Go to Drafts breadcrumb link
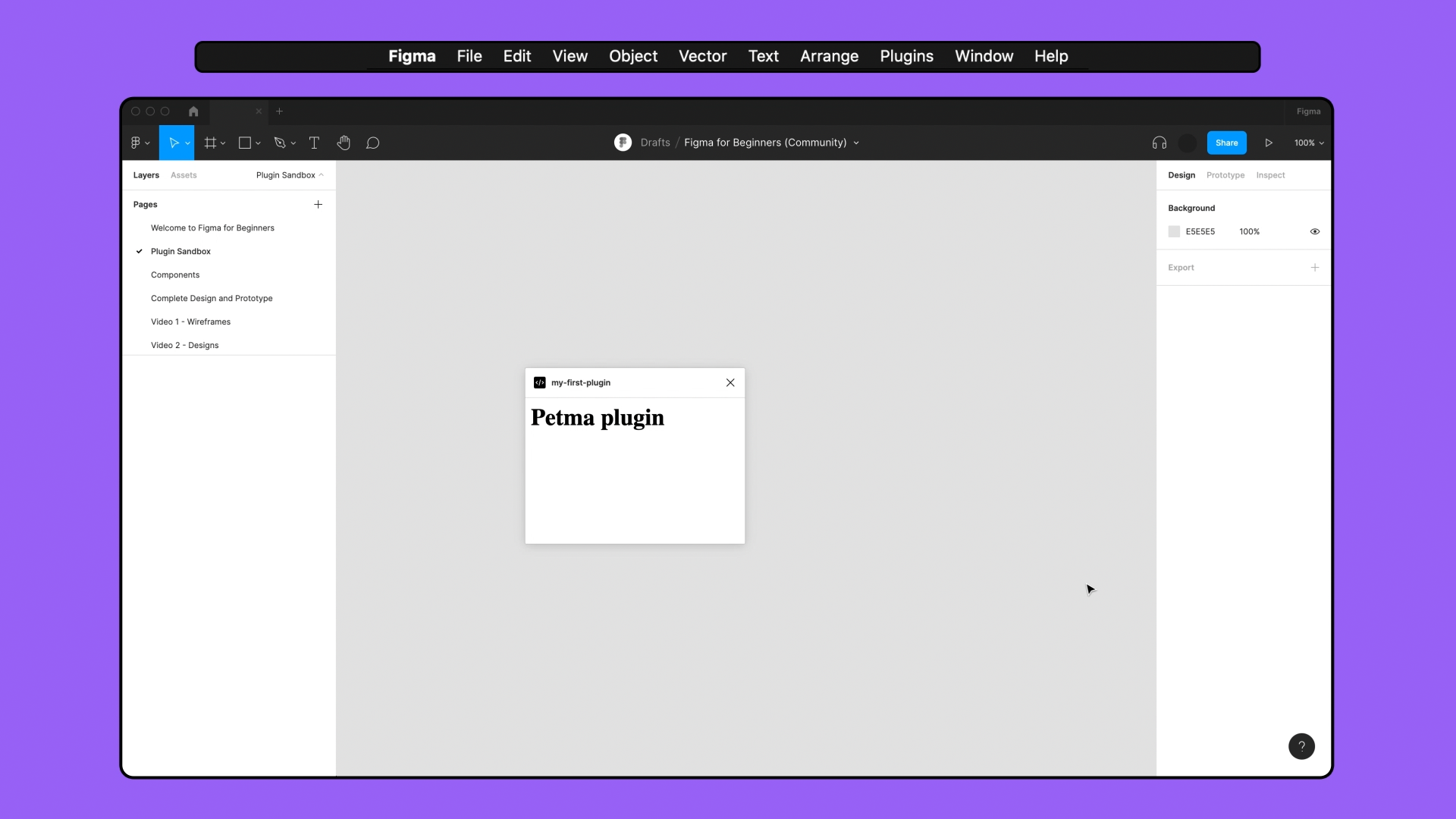The height and width of the screenshot is (819, 1456). pos(655,143)
